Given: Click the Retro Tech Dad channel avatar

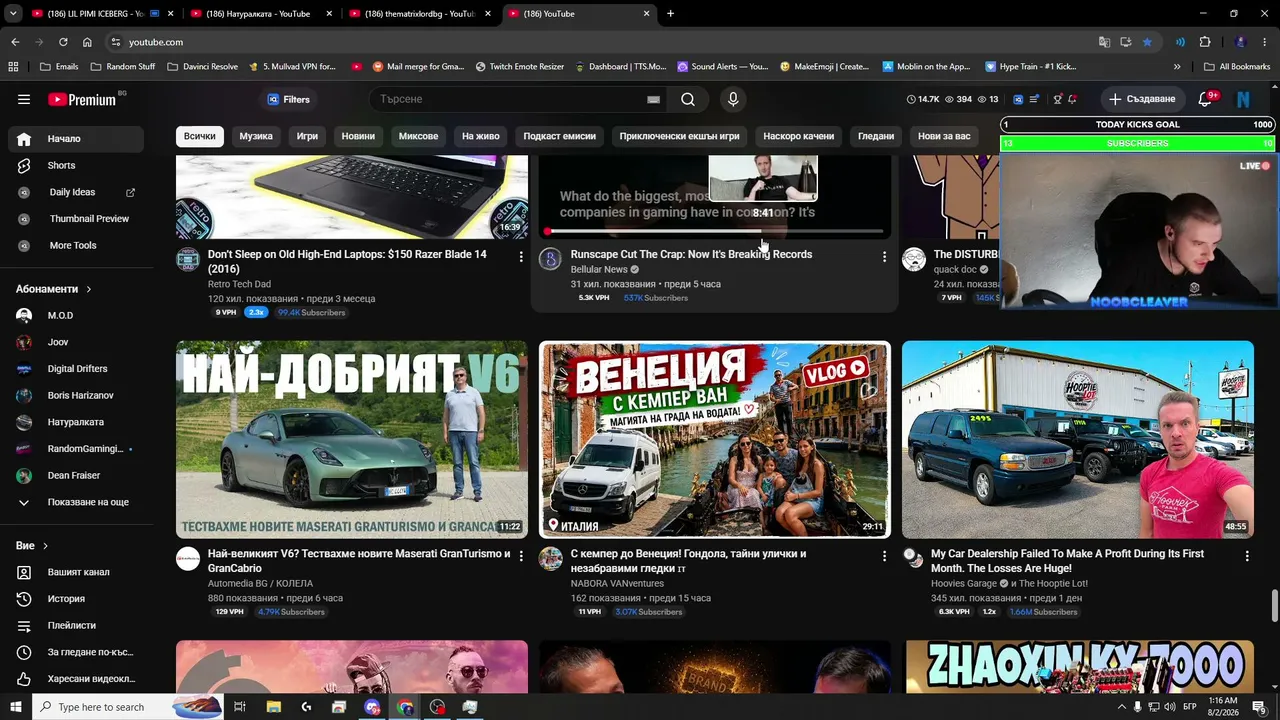Looking at the screenshot, I should pos(188,260).
